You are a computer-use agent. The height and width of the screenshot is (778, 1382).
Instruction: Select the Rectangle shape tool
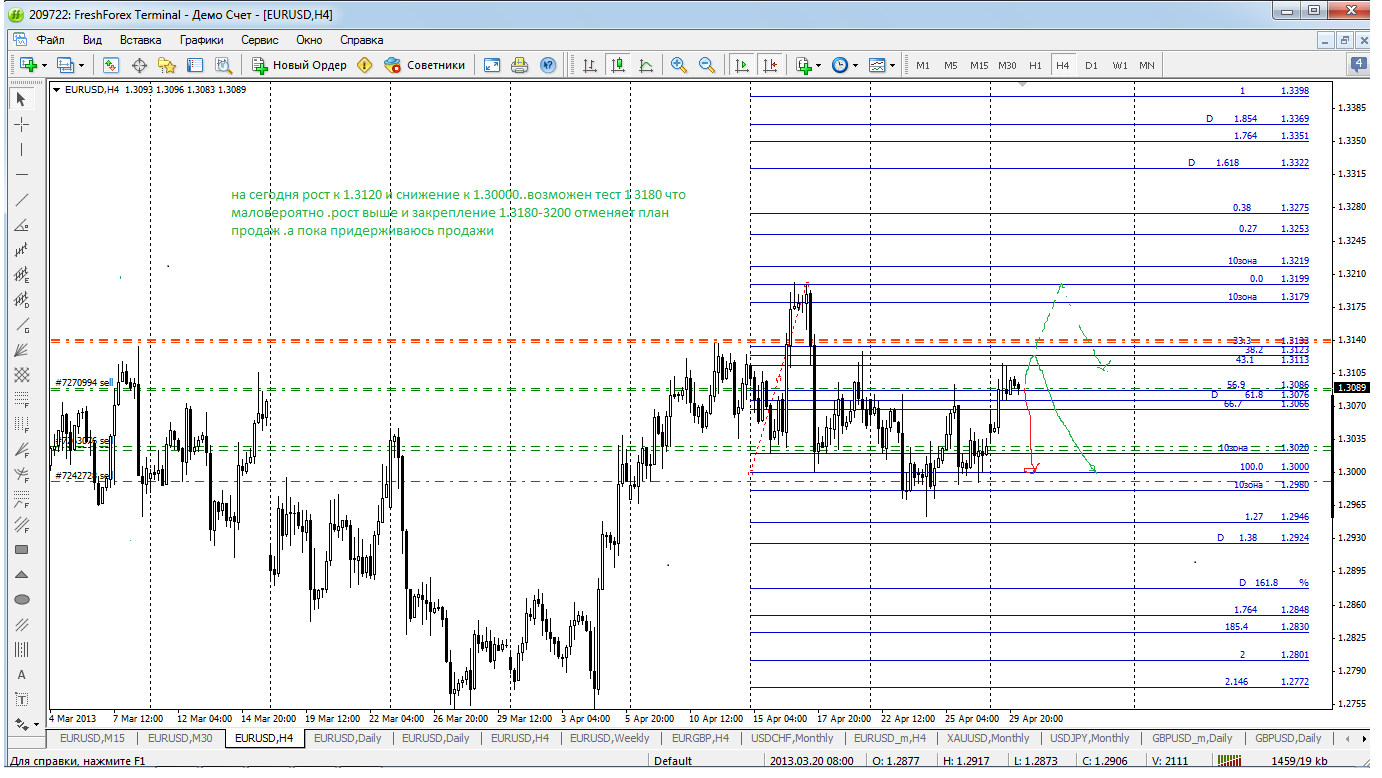[22, 549]
